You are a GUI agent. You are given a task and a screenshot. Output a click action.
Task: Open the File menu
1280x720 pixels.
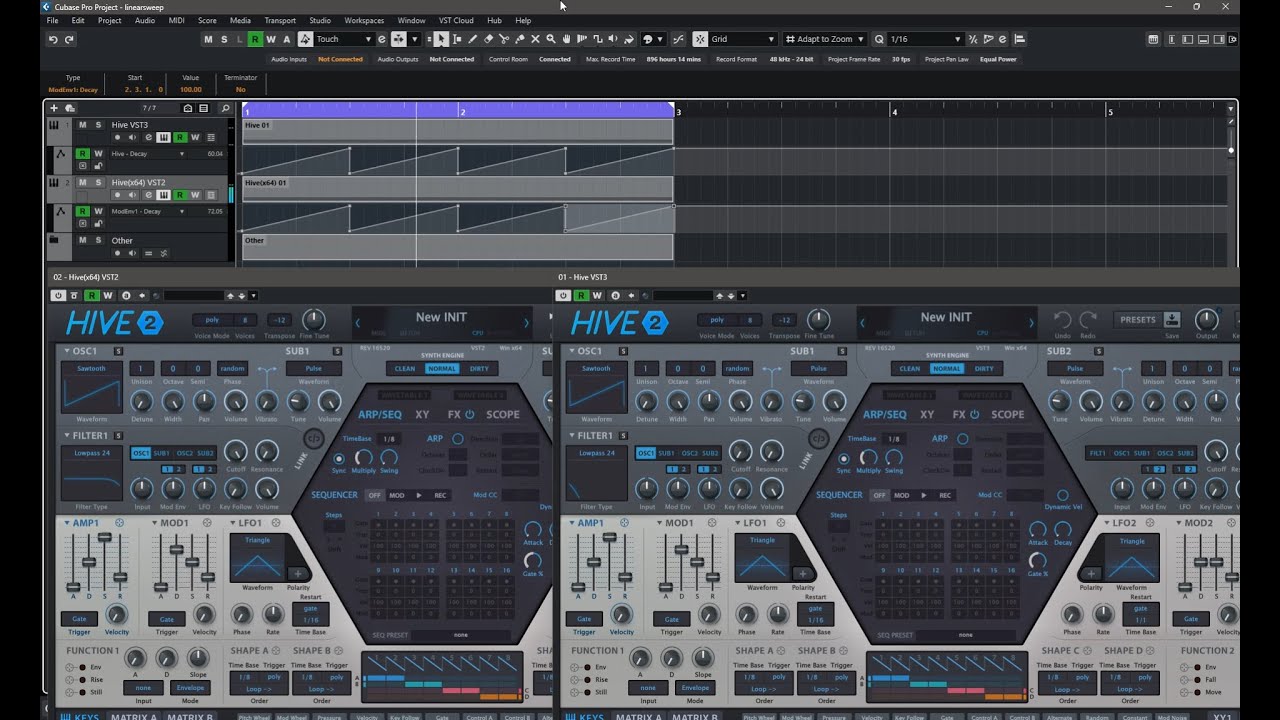[x=52, y=20]
